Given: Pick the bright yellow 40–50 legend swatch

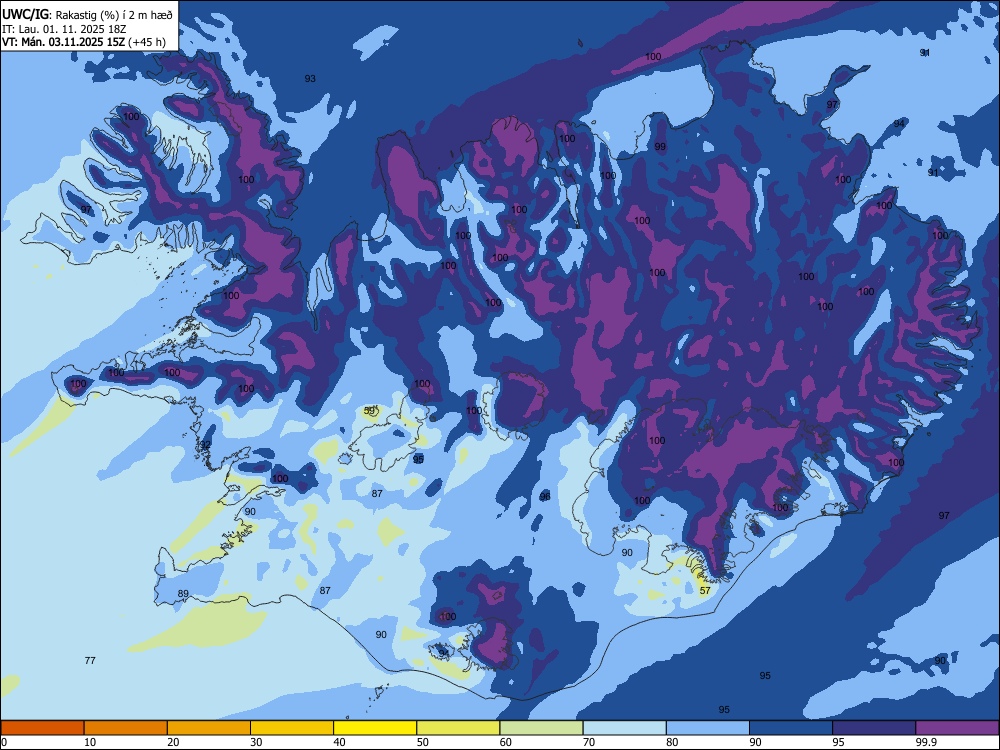Looking at the screenshot, I should click(375, 728).
